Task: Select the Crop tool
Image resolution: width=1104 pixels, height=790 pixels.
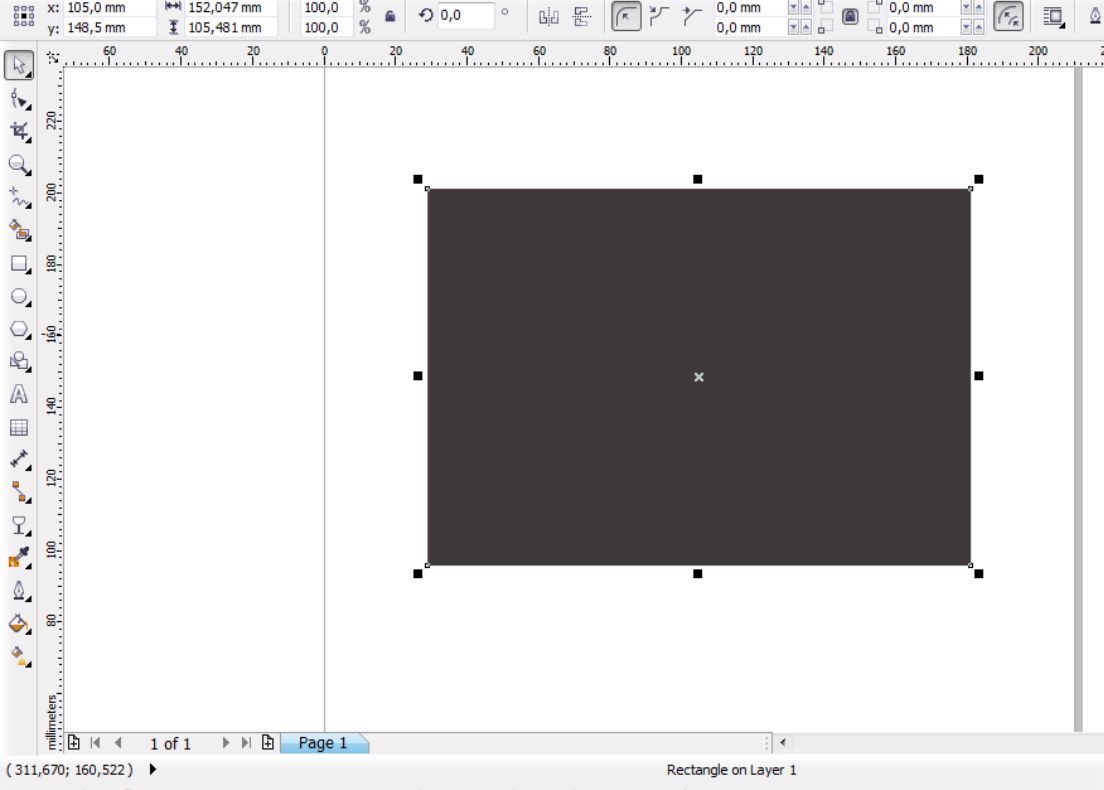Action: [x=19, y=132]
